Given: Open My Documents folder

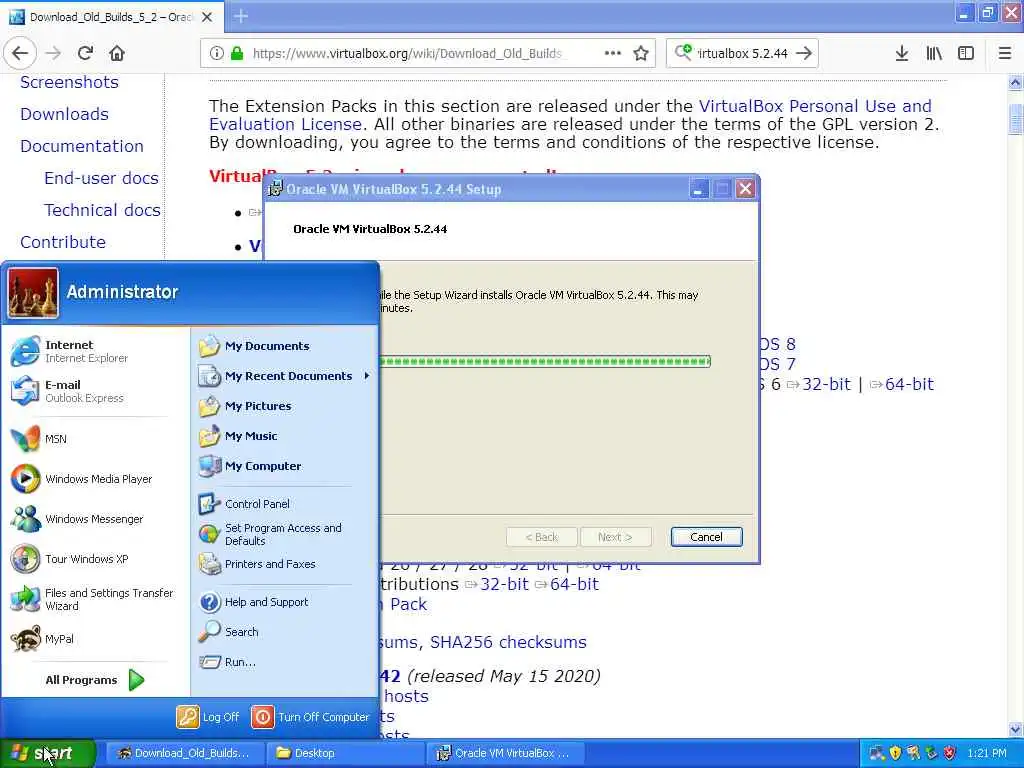Looking at the screenshot, I should tap(285, 346).
